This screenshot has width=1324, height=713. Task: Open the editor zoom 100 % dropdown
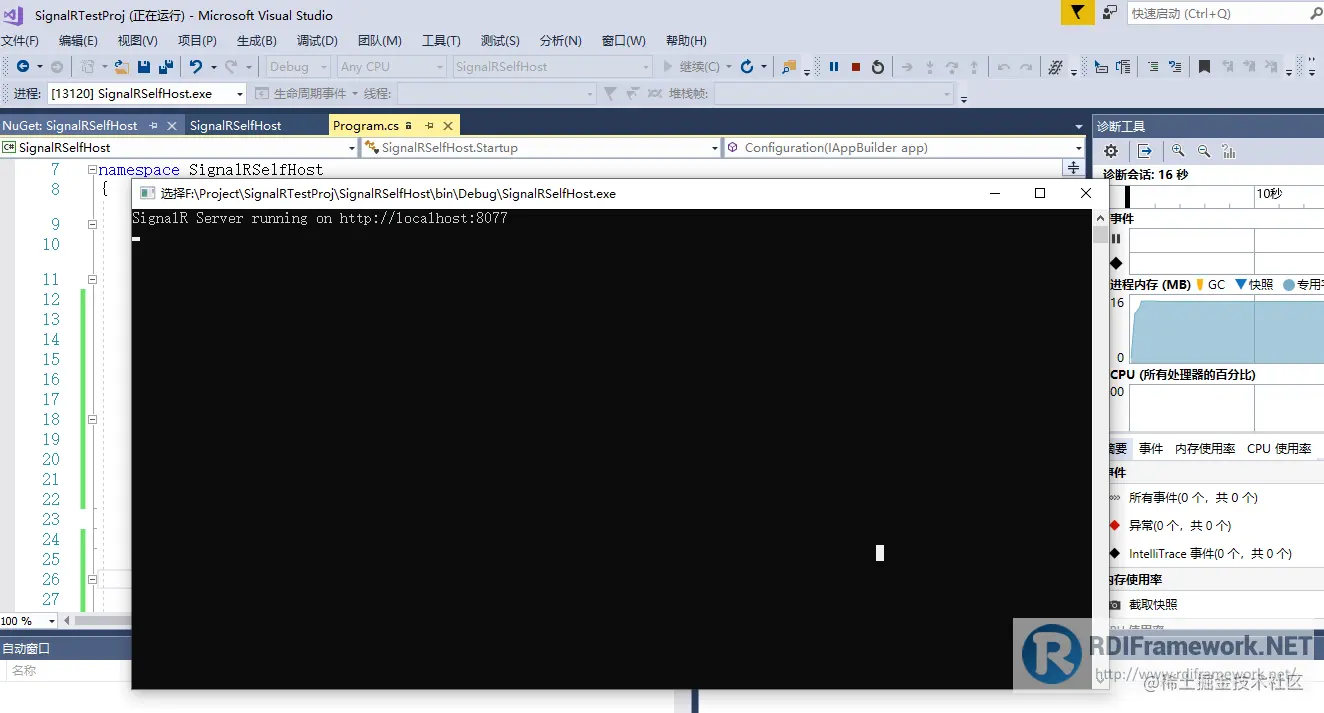pos(29,621)
